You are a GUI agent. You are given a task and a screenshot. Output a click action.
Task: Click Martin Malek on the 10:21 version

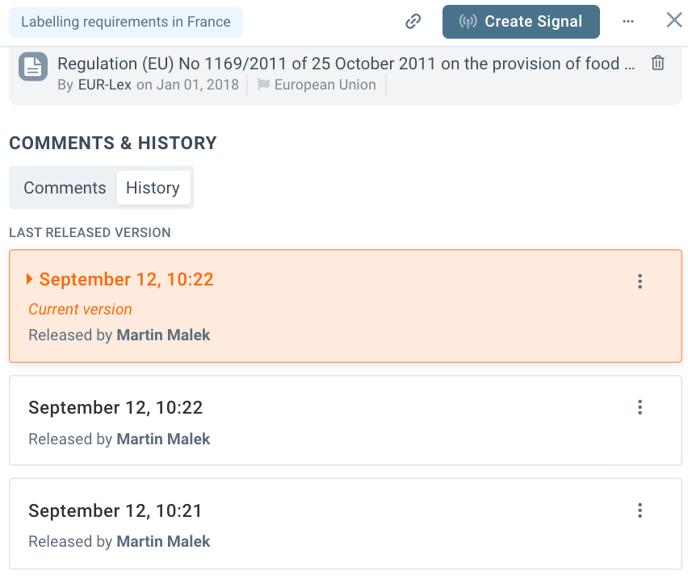(x=163, y=542)
